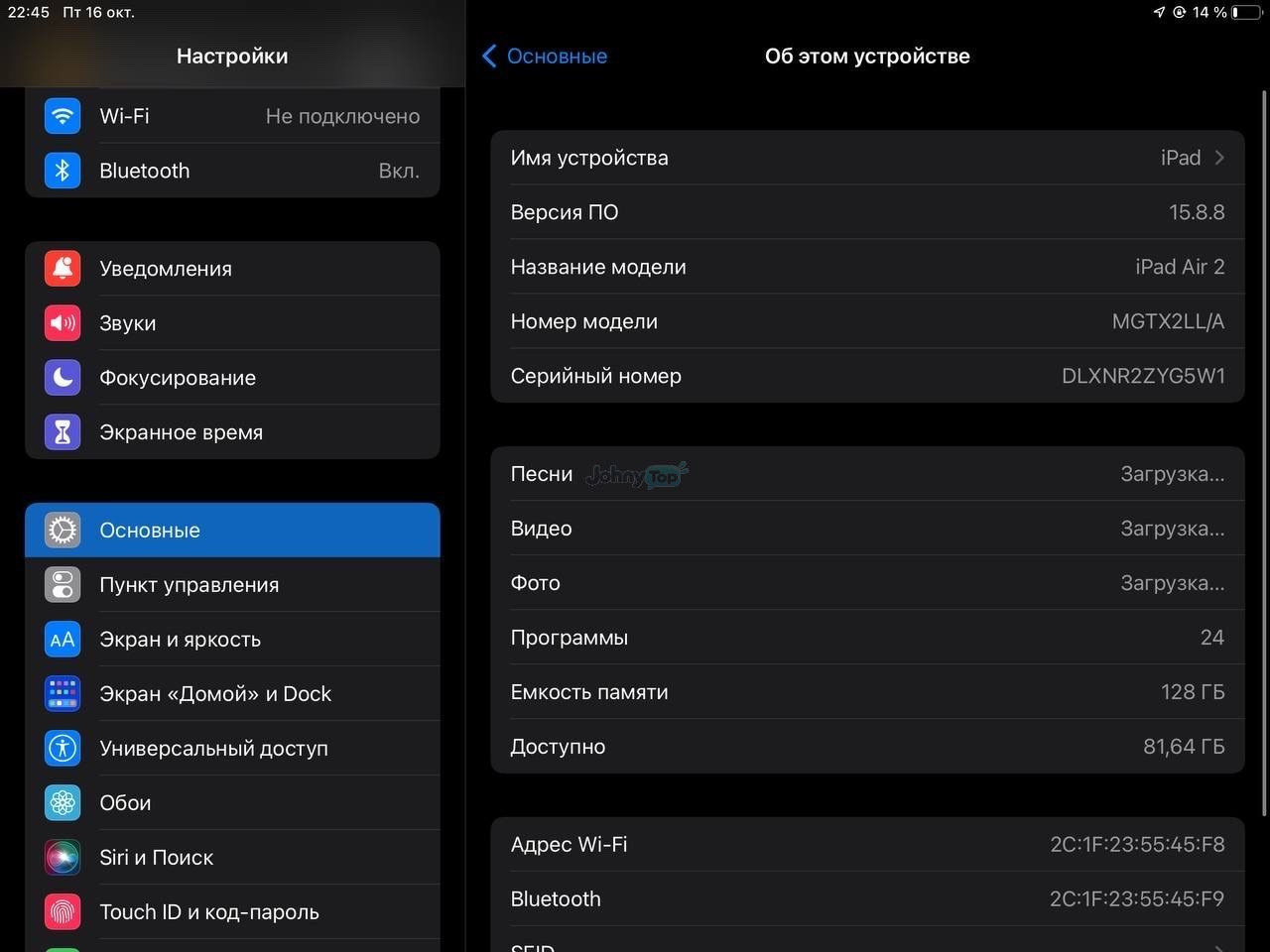The height and width of the screenshot is (952, 1270).
Task: Tap the Емкость памяти 128 ГБ value
Action: [x=1193, y=692]
